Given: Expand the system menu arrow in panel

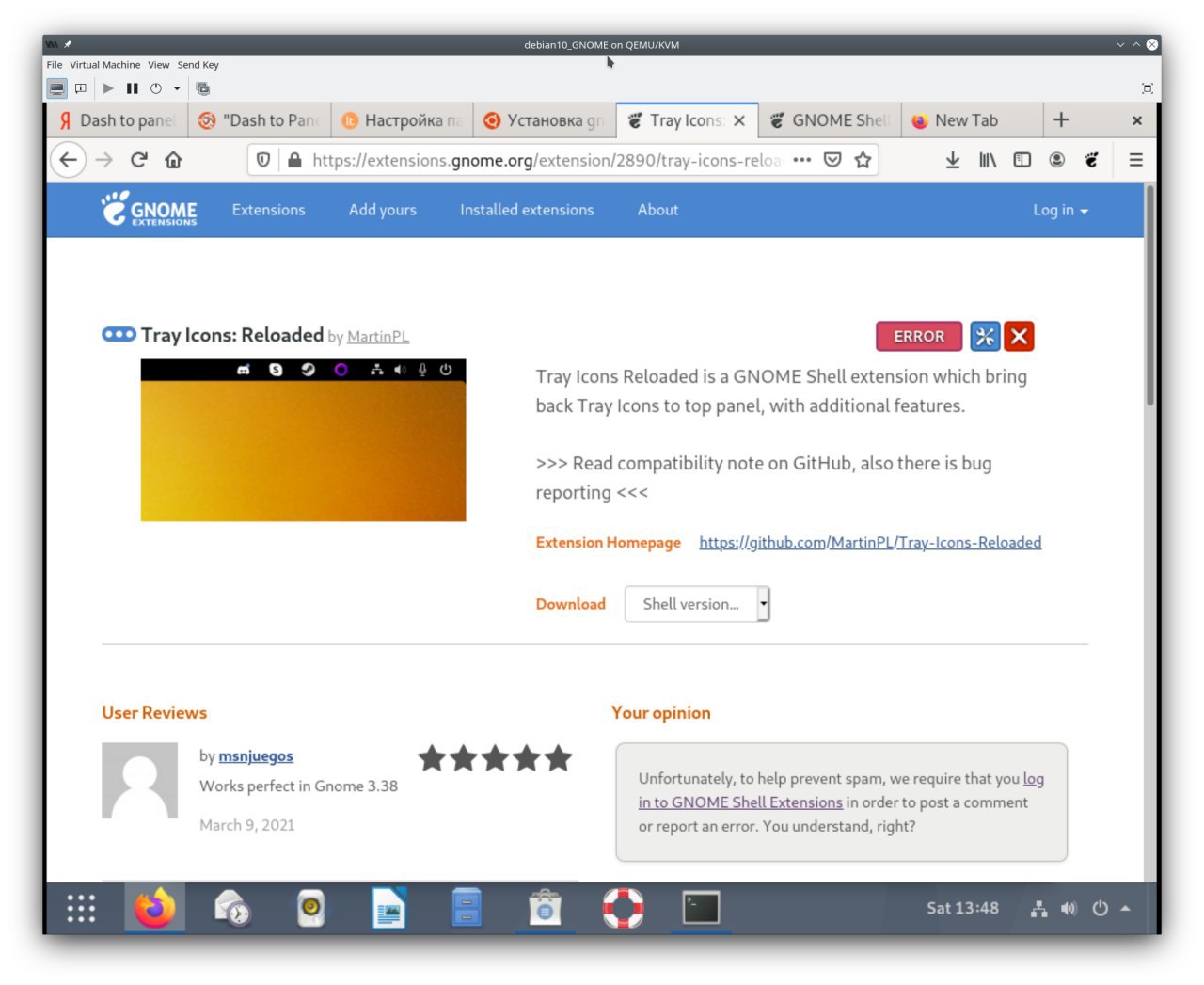Looking at the screenshot, I should pos(1125,909).
